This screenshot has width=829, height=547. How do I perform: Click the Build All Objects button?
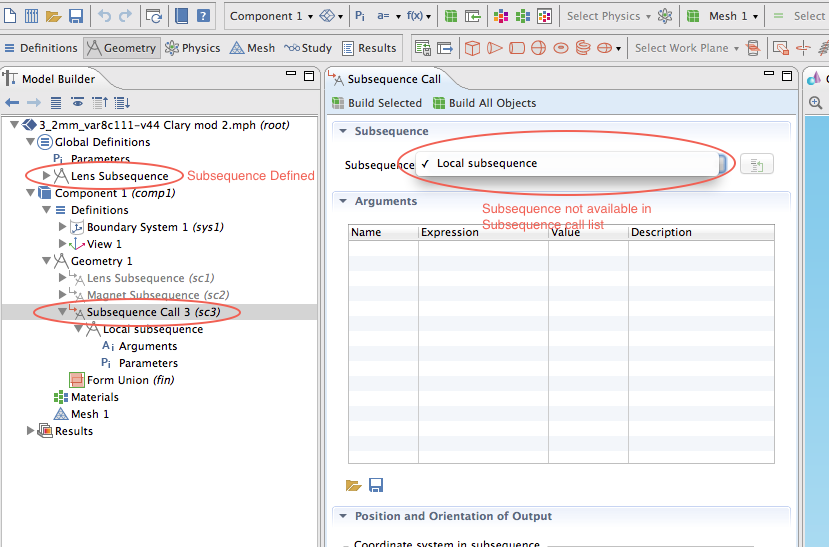[x=485, y=103]
